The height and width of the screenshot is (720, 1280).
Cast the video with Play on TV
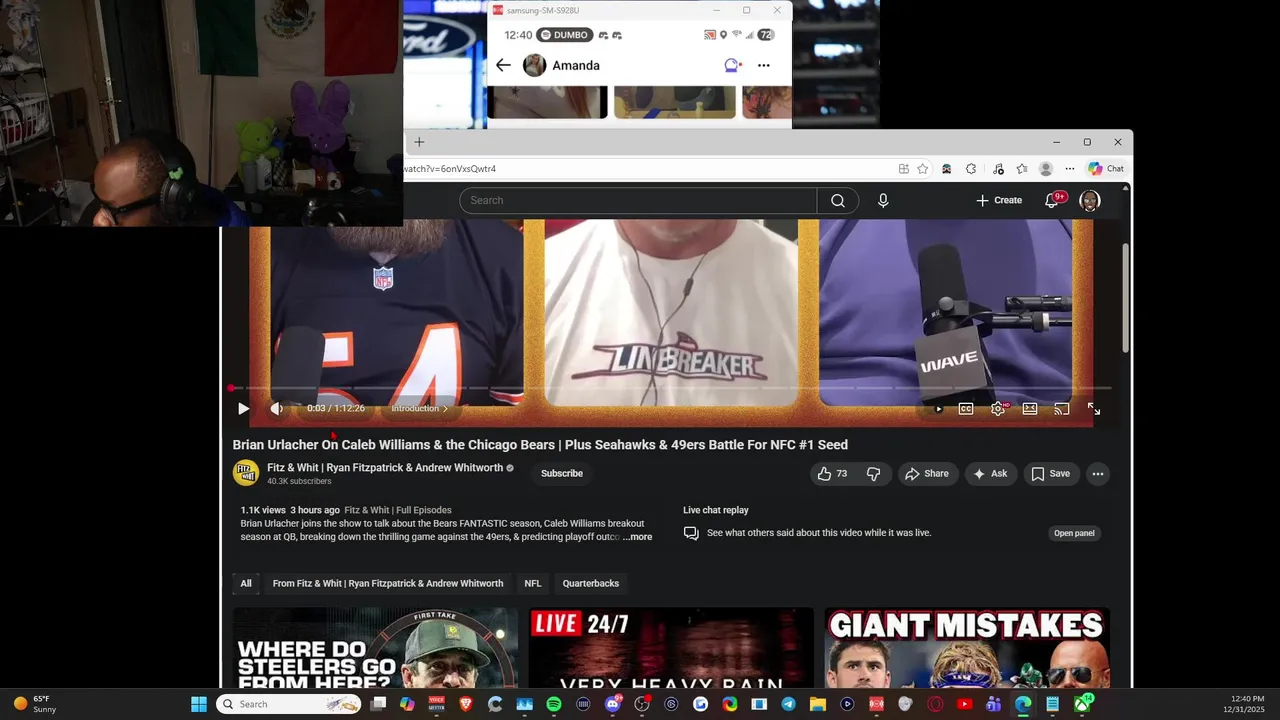click(x=1062, y=409)
